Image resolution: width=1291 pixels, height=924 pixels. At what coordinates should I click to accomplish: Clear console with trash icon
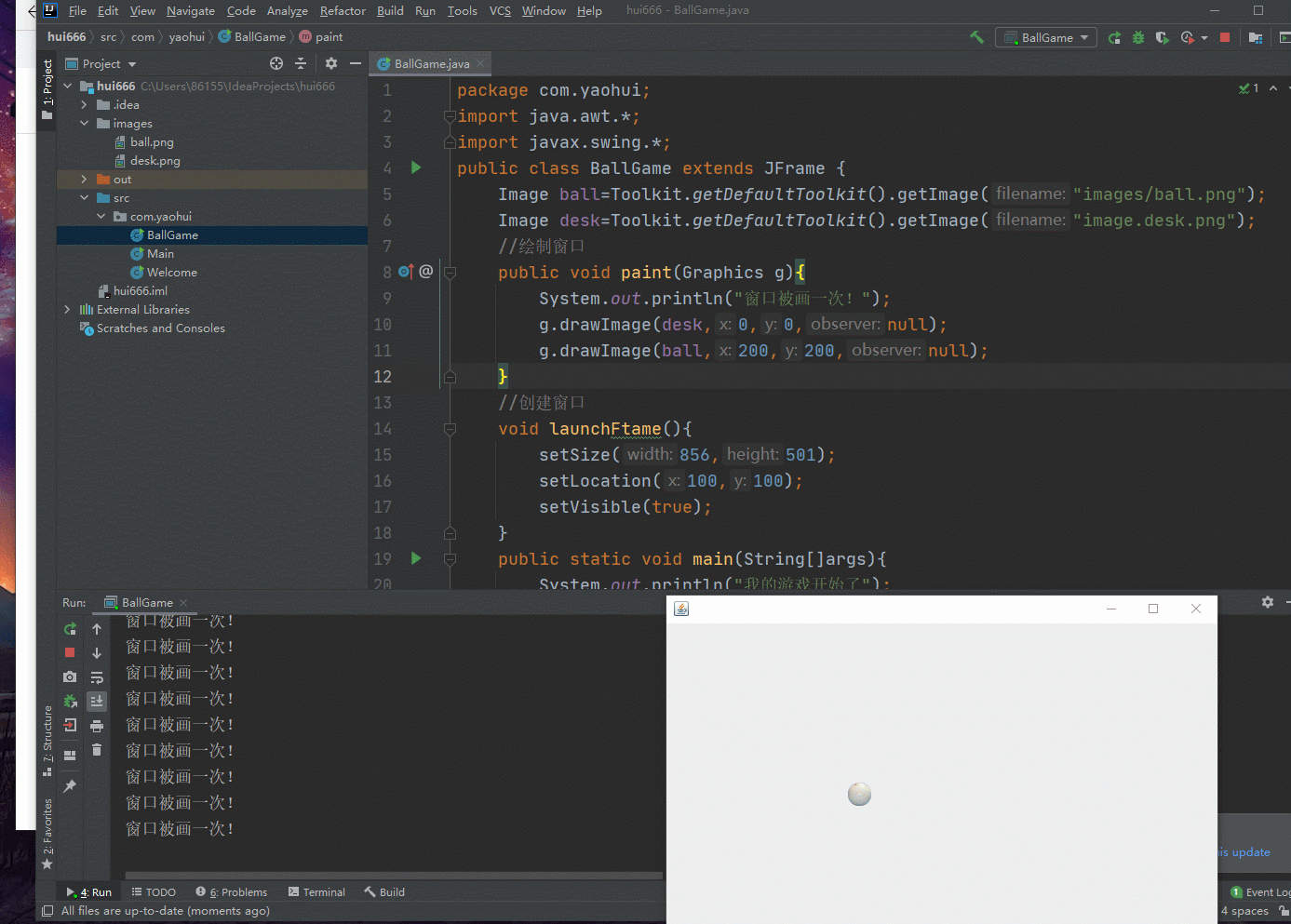click(97, 750)
